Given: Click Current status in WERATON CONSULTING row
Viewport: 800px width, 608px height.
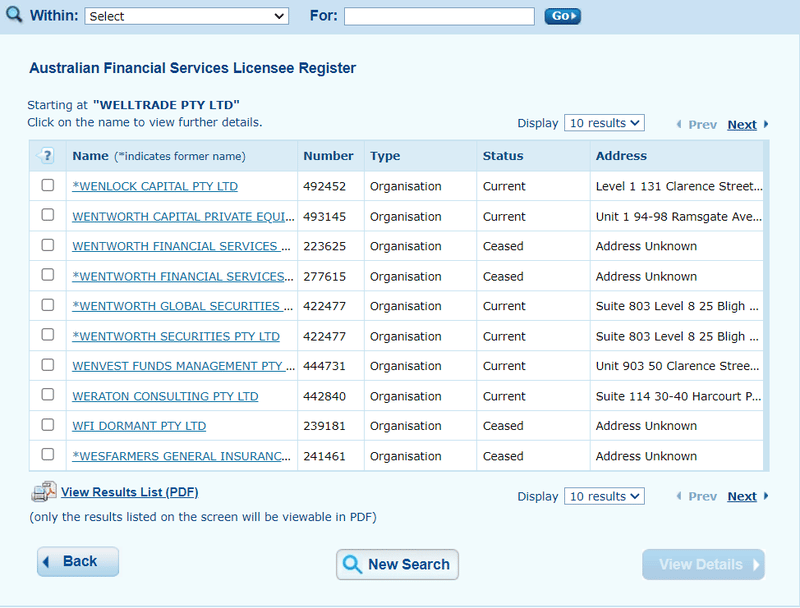Looking at the screenshot, I should coord(504,396).
